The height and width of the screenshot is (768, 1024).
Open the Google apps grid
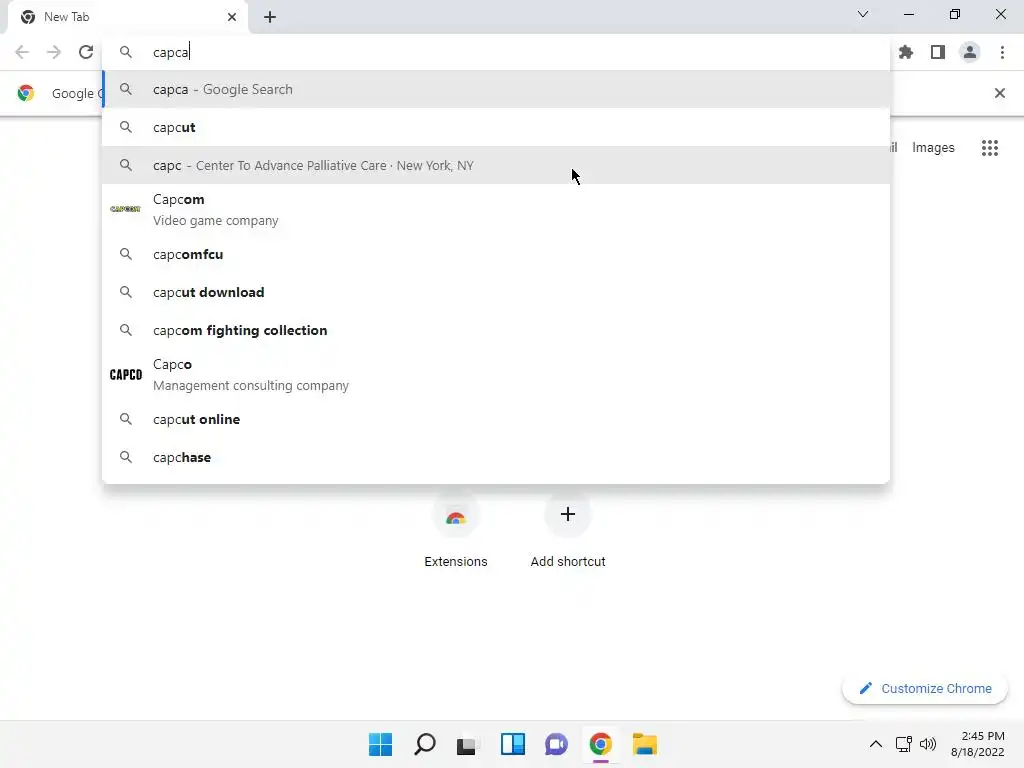point(990,148)
